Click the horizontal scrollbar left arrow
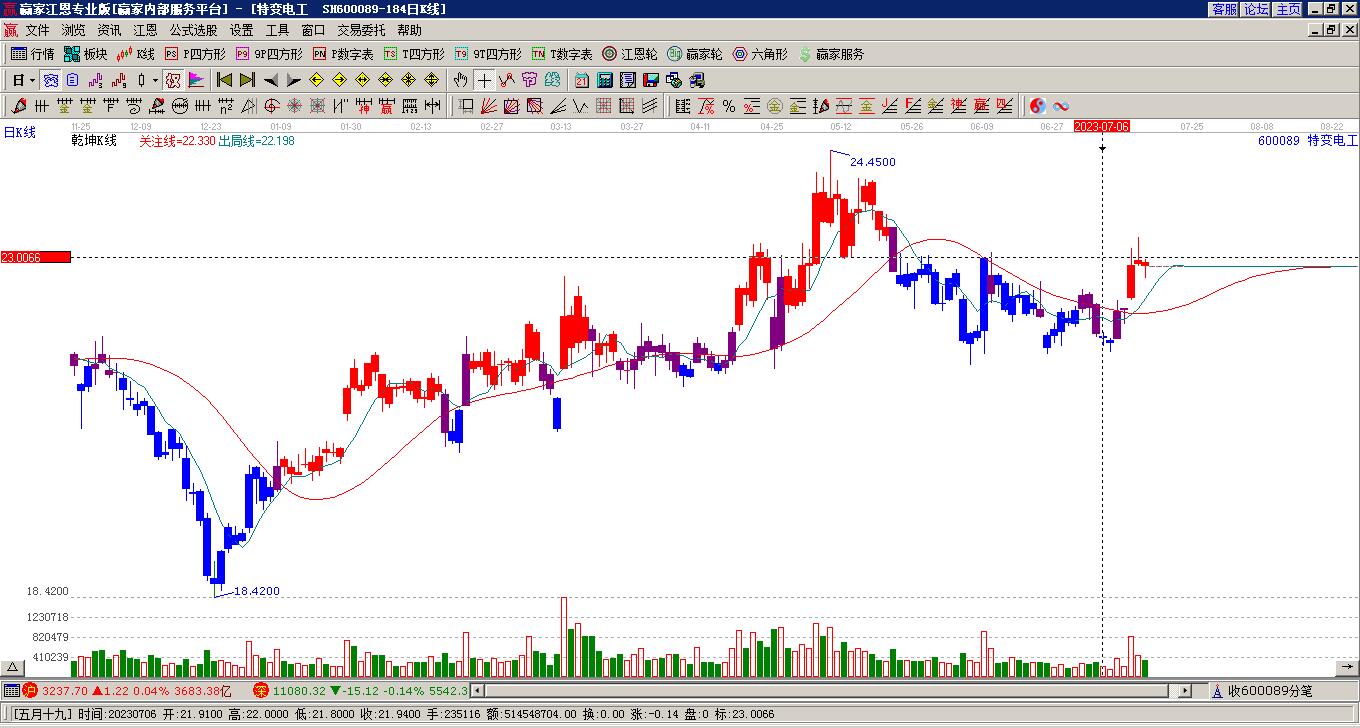Image resolution: width=1360 pixels, height=728 pixels. (478, 690)
